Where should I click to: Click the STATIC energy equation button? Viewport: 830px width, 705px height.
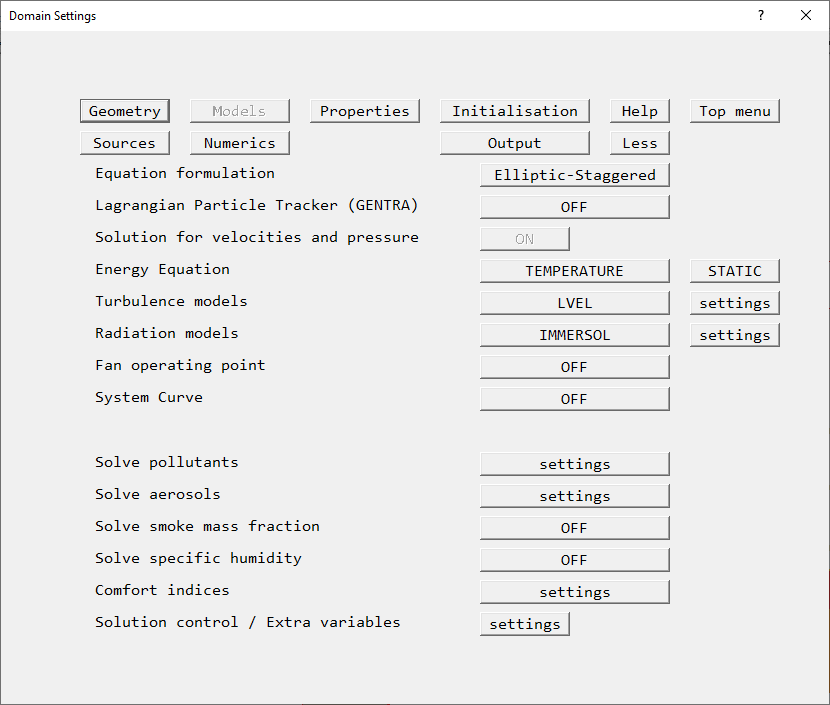point(734,271)
